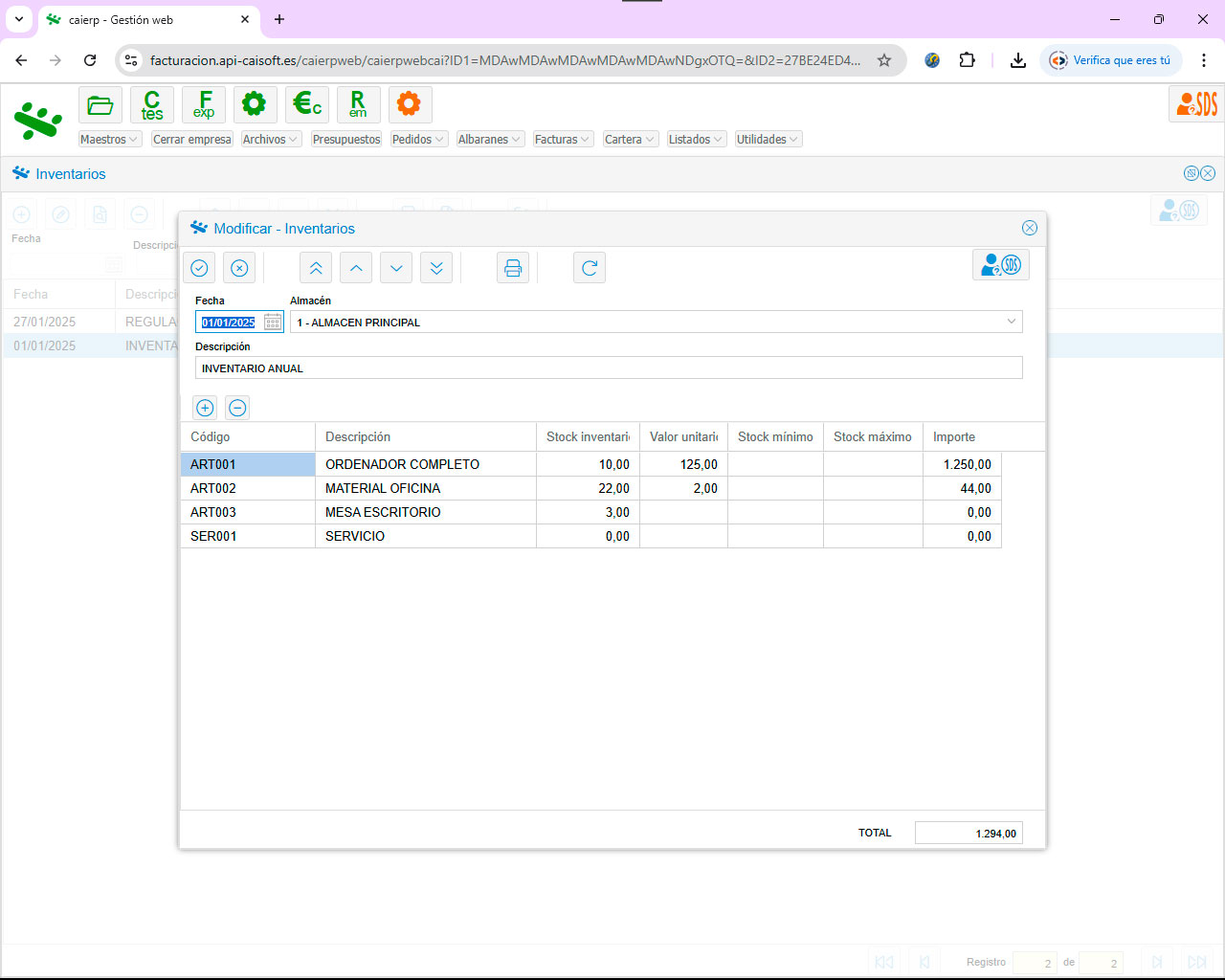Open the Chrome three-dot menu
This screenshot has width=1225, height=980.
click(1204, 60)
